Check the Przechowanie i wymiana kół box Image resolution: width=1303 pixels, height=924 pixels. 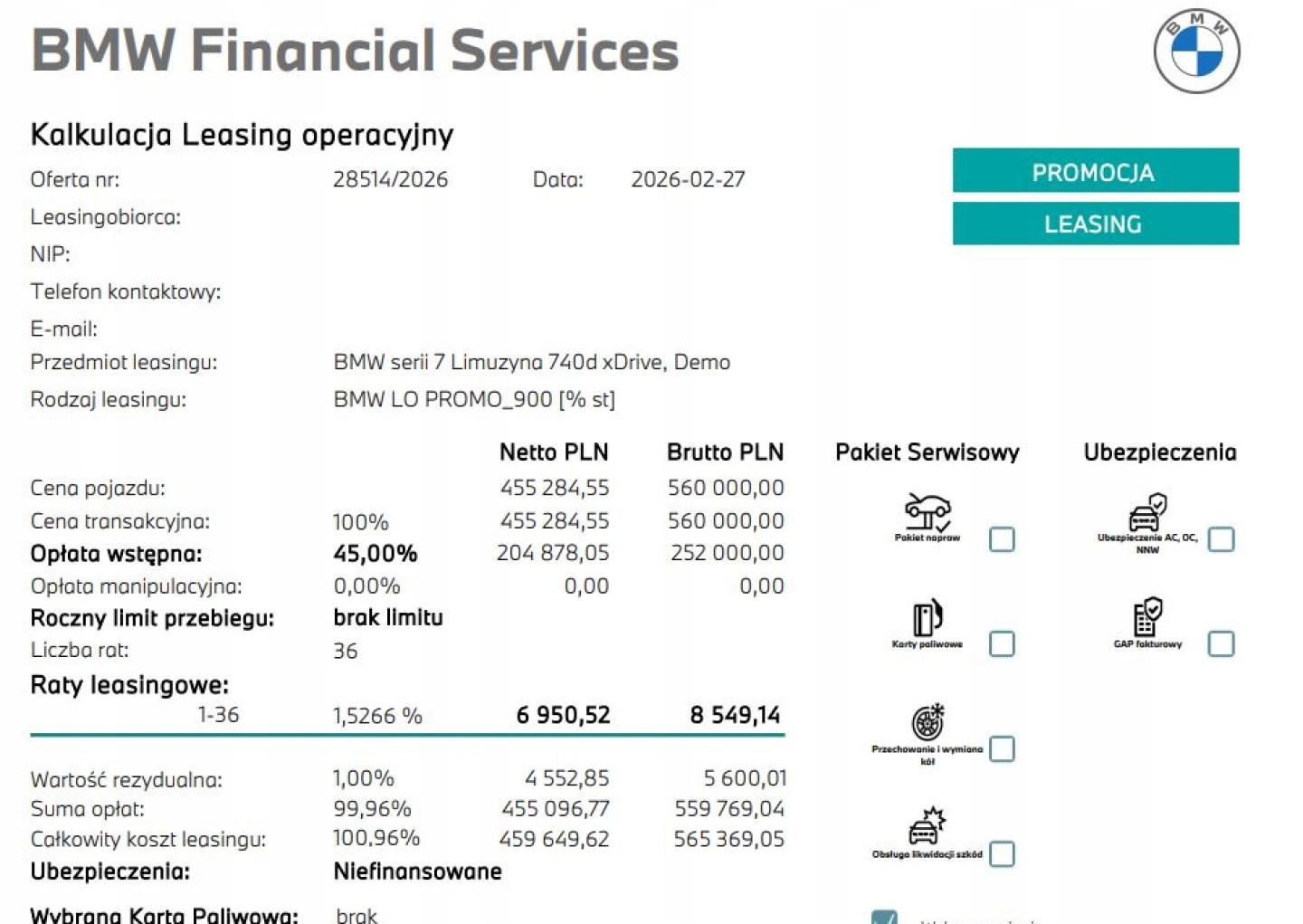coord(1002,749)
